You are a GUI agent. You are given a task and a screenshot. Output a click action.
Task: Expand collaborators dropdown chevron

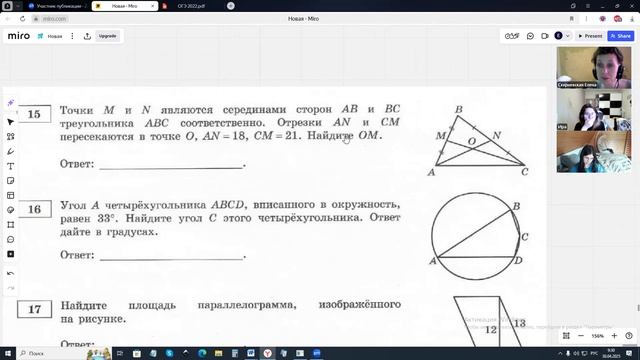coord(567,36)
